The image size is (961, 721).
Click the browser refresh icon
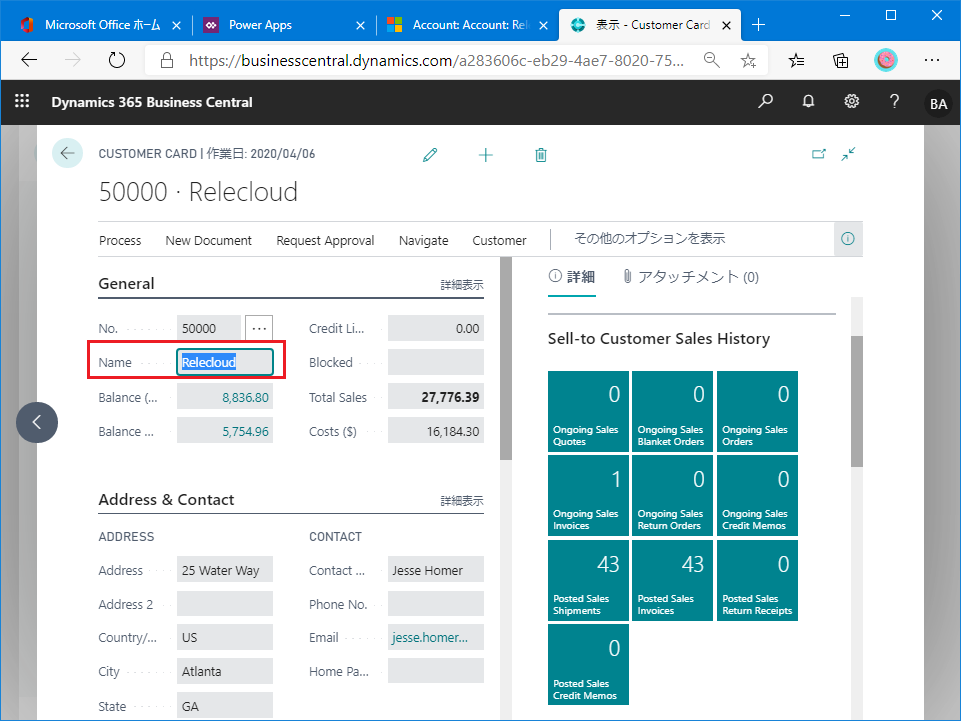tap(116, 60)
